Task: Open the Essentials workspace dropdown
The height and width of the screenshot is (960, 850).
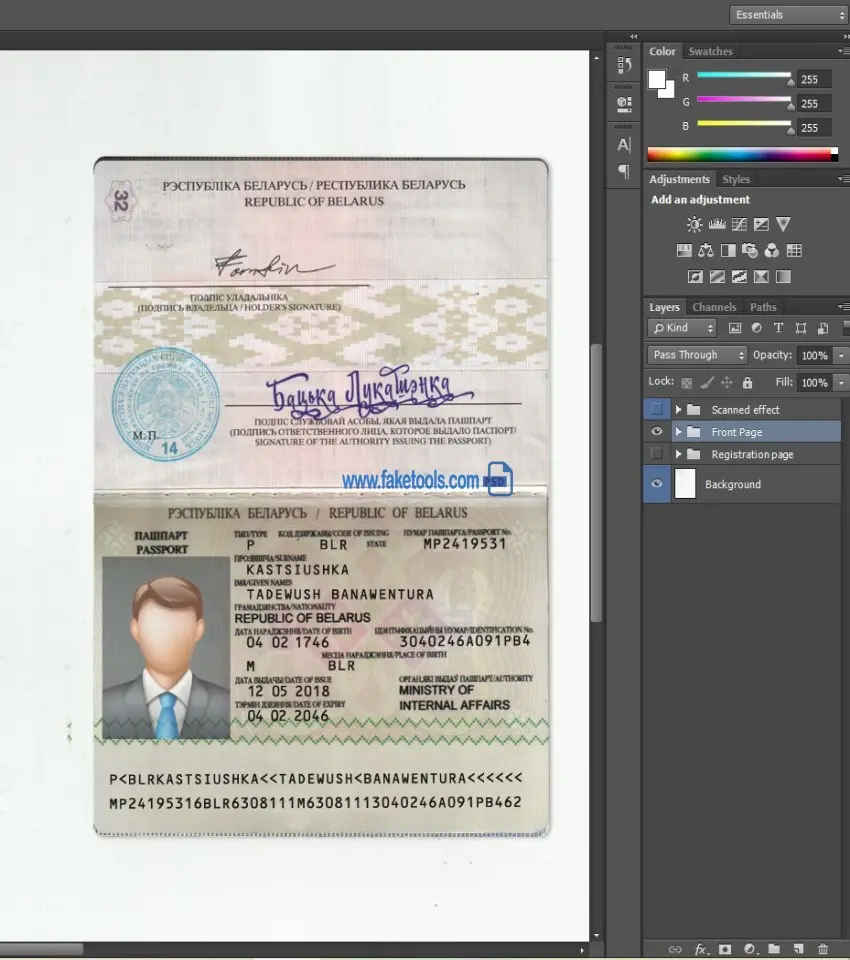Action: tap(788, 15)
